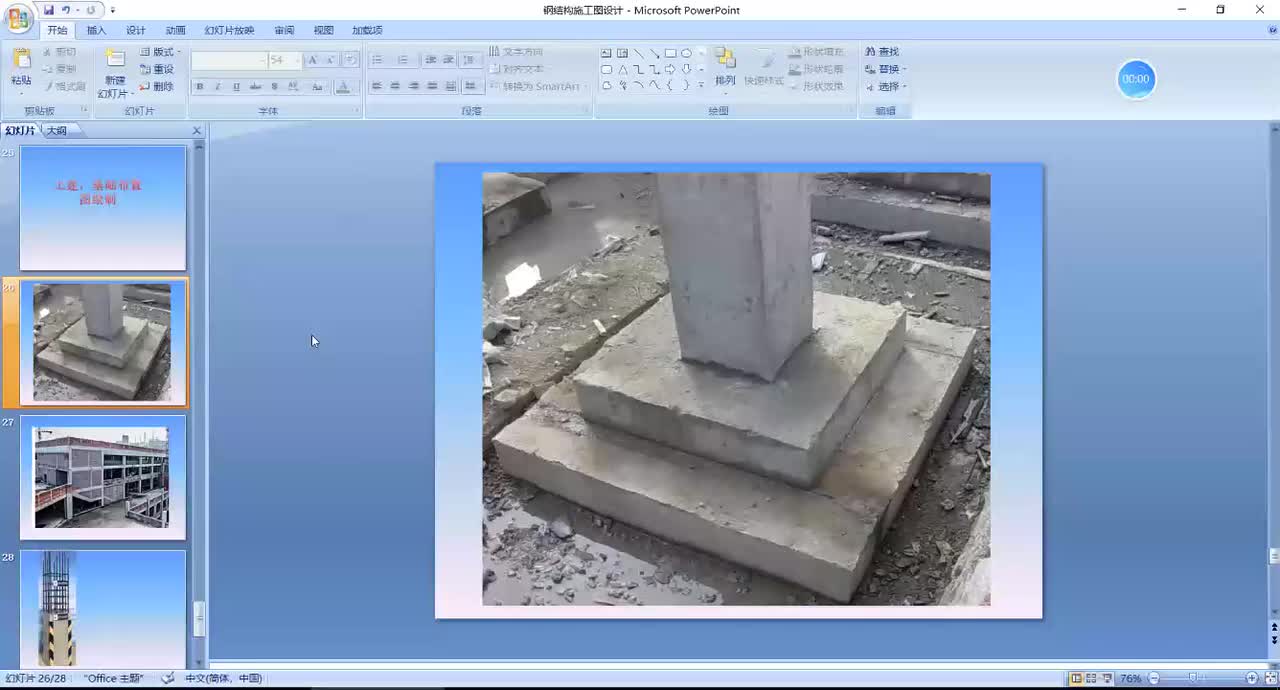
Task: Start slide show view from status bar
Action: pyautogui.click(x=1106, y=678)
